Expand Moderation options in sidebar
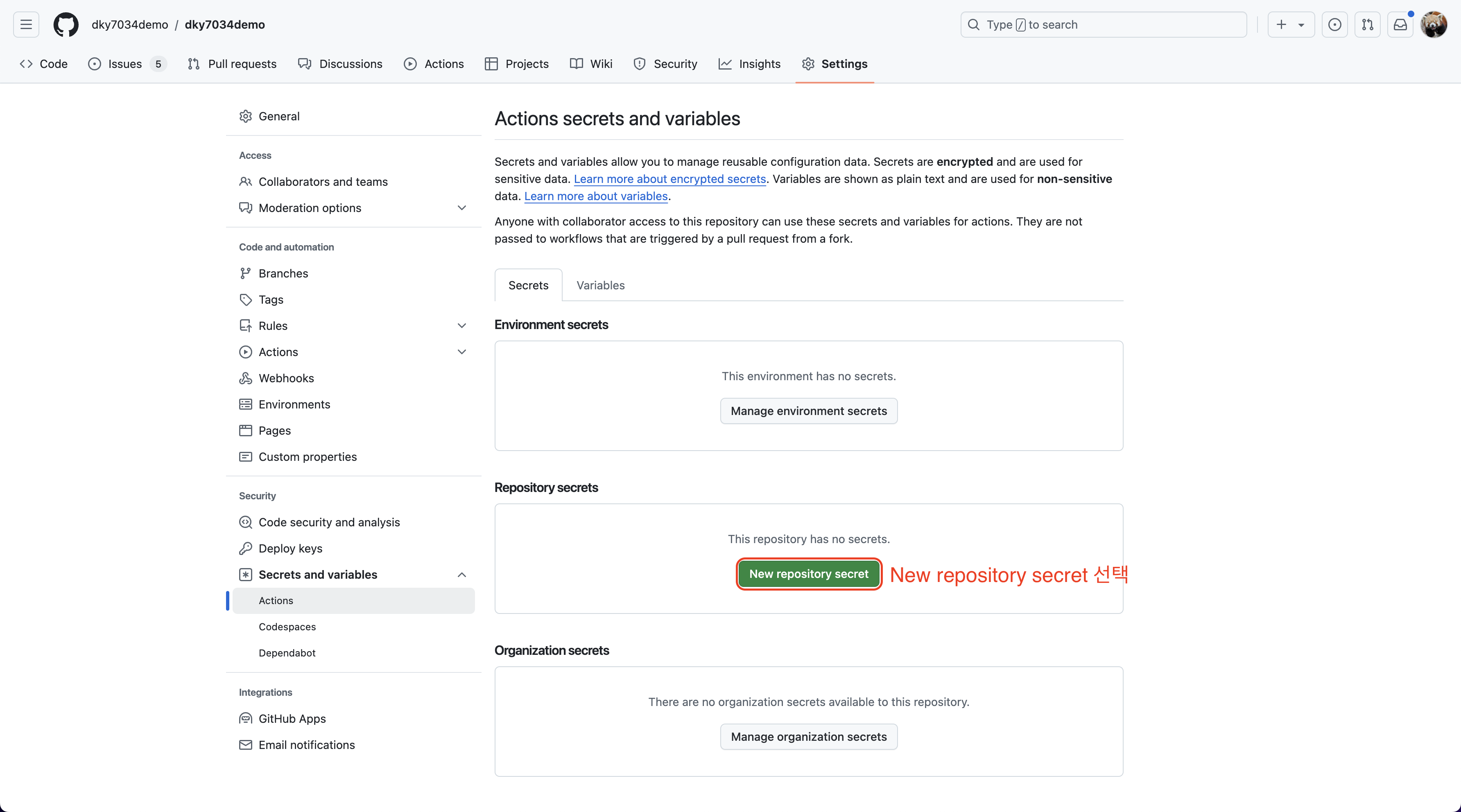The width and height of the screenshot is (1461, 812). [461, 208]
